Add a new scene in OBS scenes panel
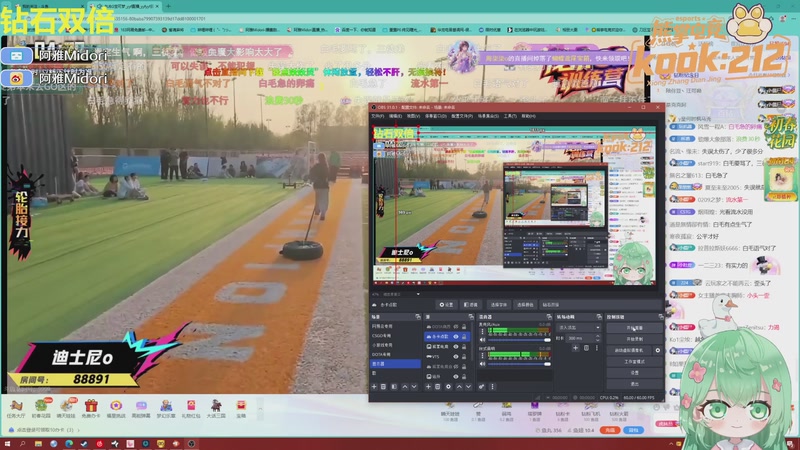This screenshot has height=450, width=800. 374,387
